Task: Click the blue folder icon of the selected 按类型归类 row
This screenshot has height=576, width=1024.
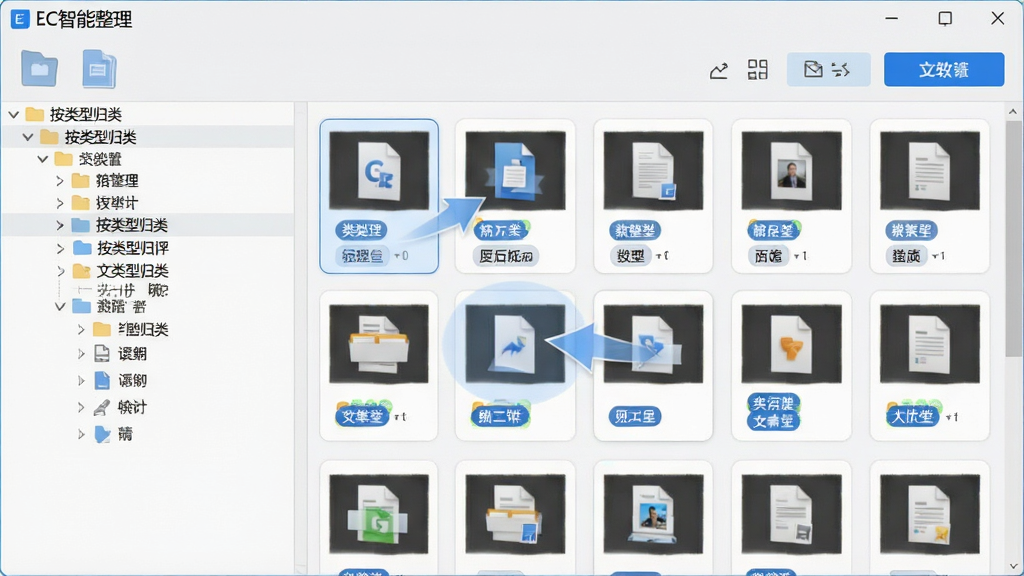Action: point(80,225)
